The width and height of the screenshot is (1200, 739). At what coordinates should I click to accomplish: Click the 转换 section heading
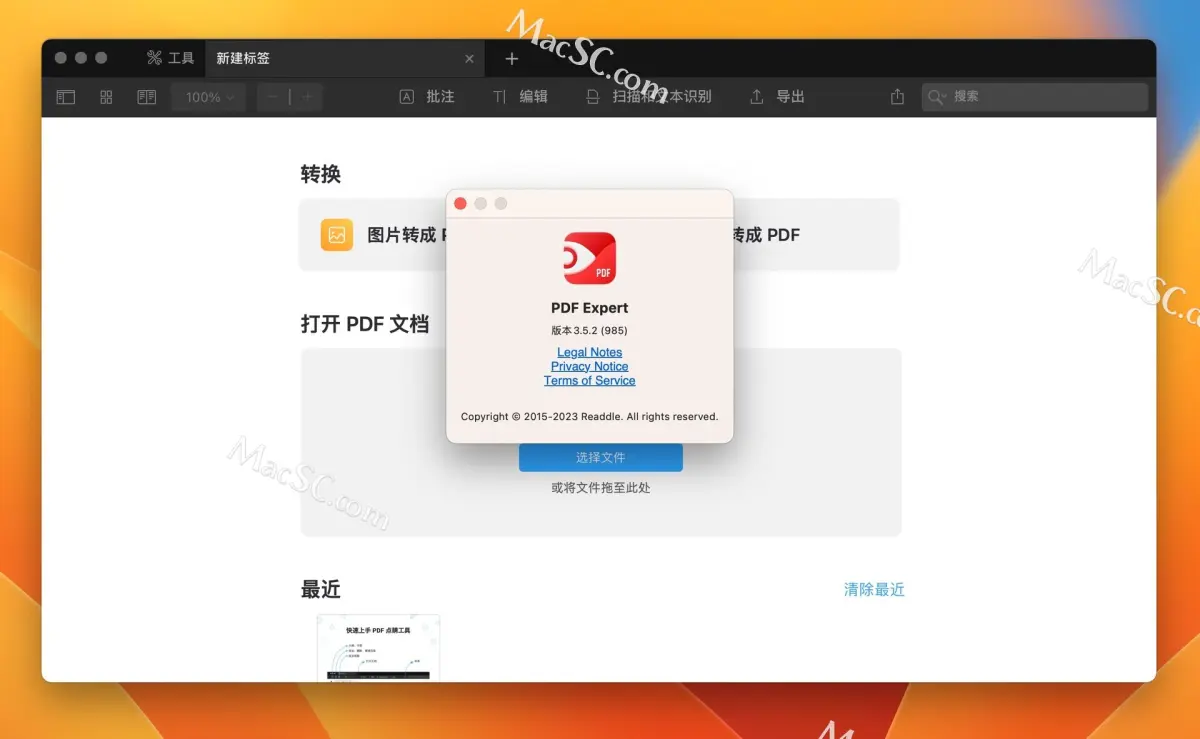point(321,174)
